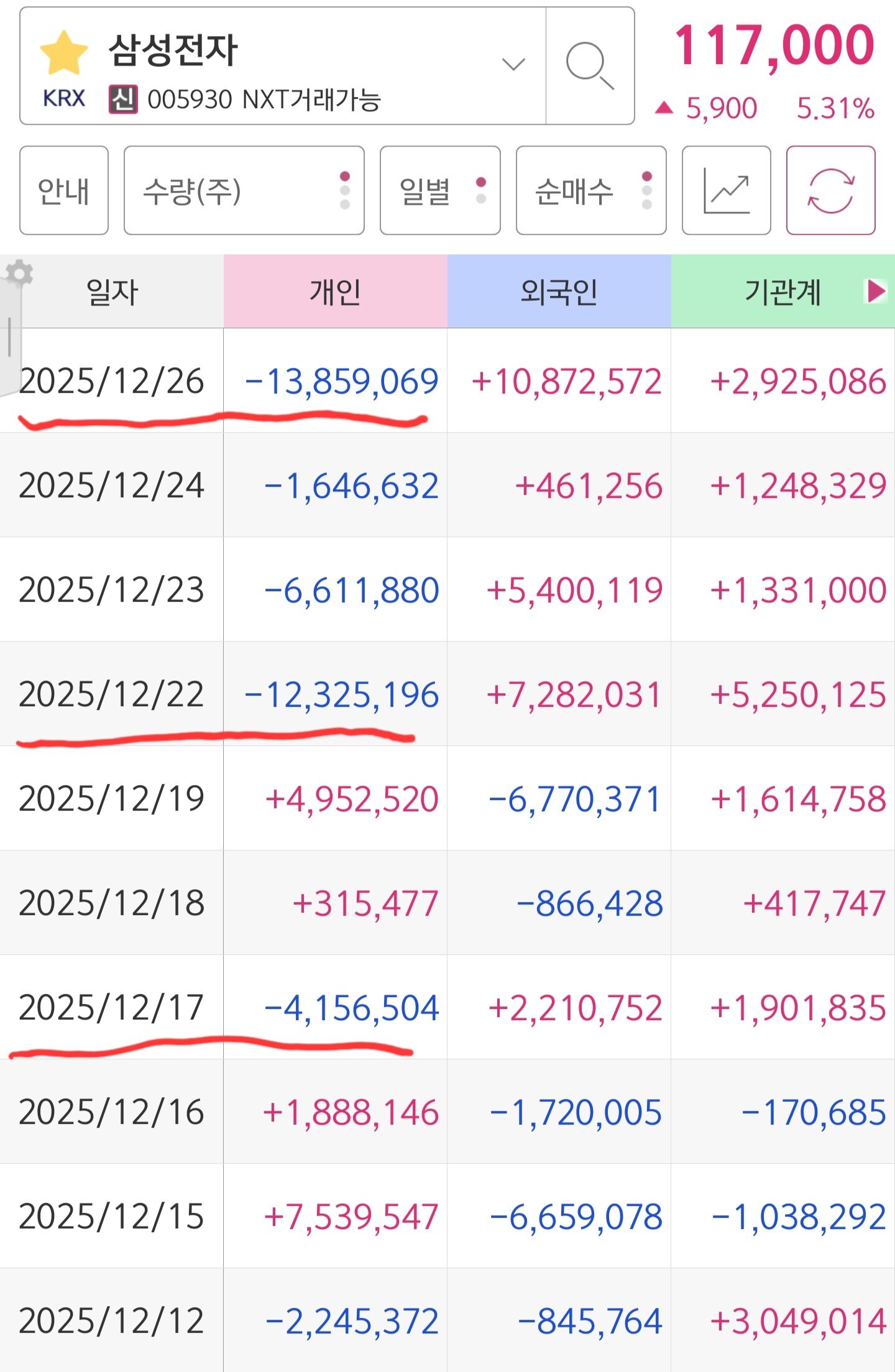Select the 외국인 column header

[x=559, y=291]
